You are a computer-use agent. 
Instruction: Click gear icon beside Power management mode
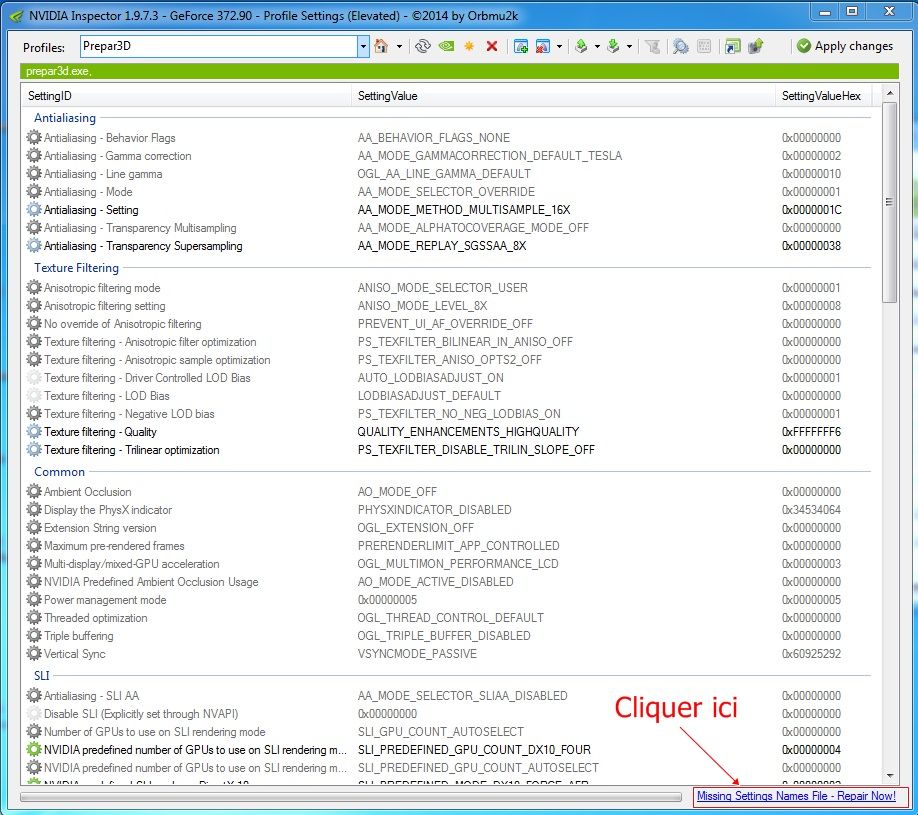[x=34, y=600]
